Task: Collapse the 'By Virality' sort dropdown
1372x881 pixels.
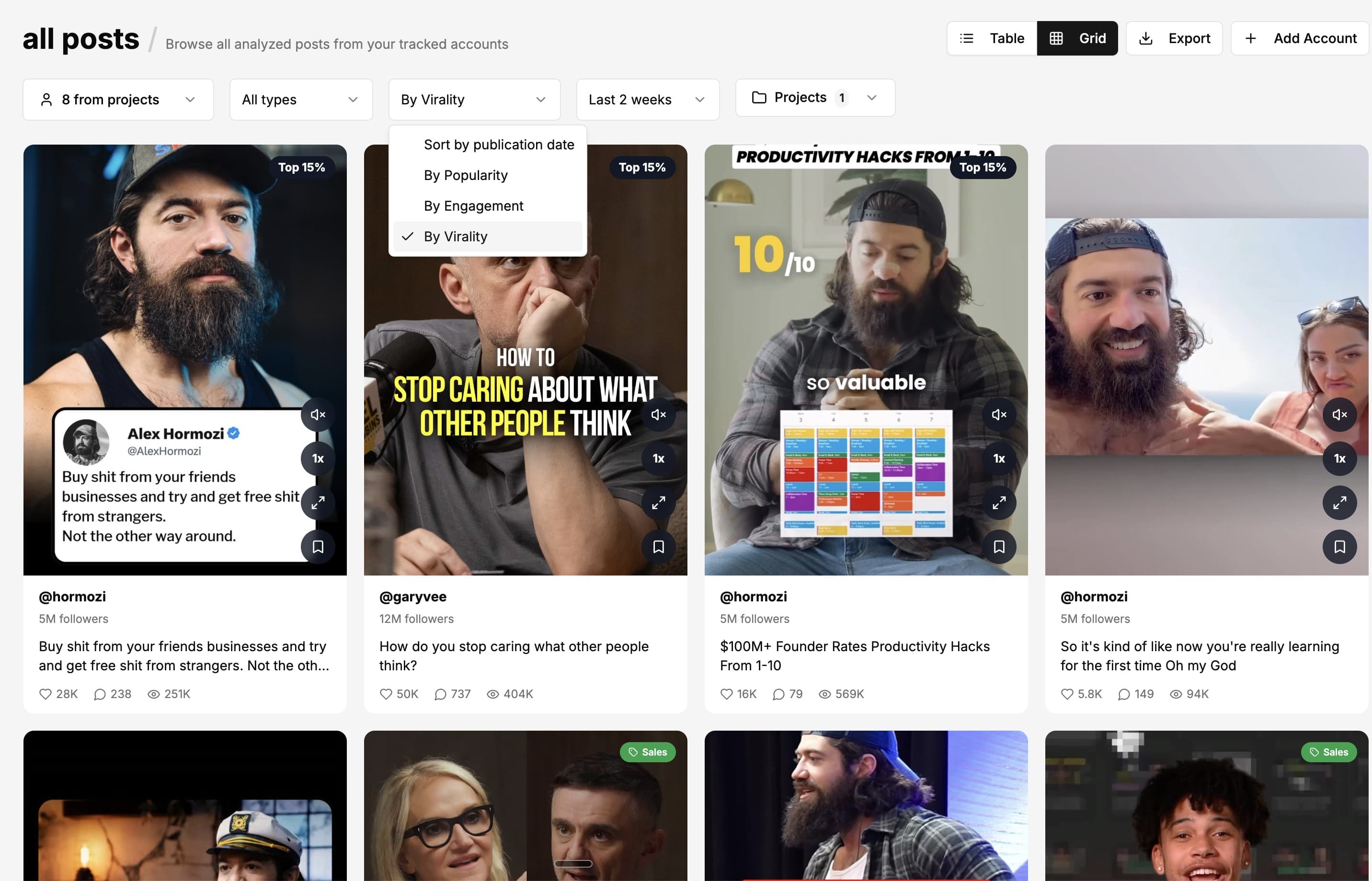Action: (475, 100)
